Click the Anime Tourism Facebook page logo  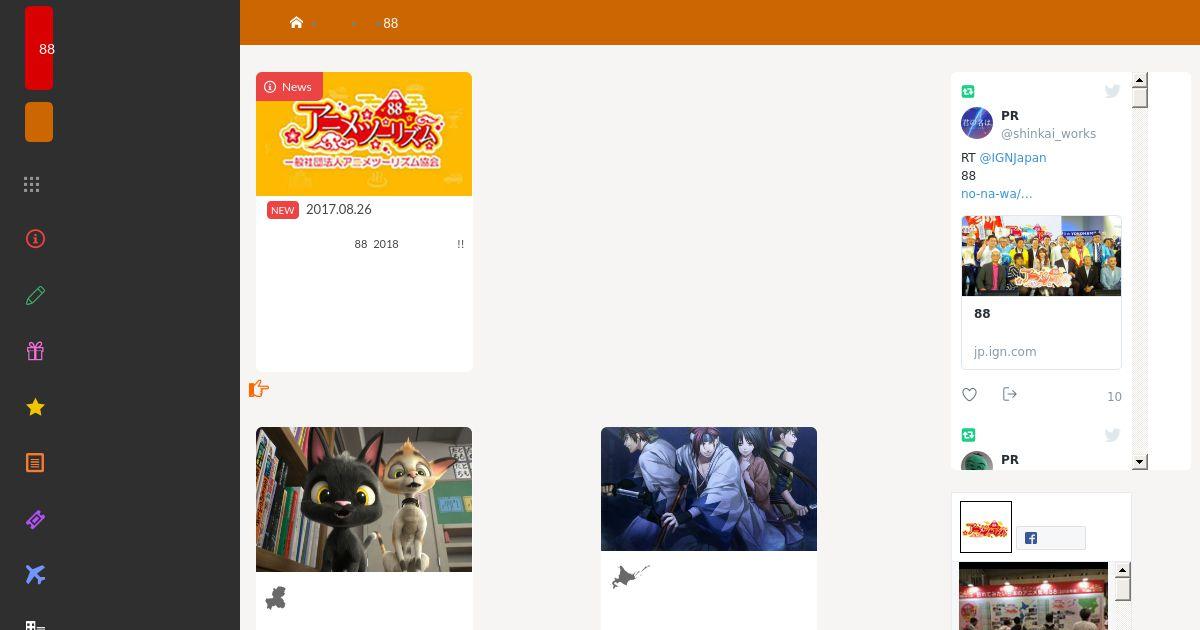(986, 527)
